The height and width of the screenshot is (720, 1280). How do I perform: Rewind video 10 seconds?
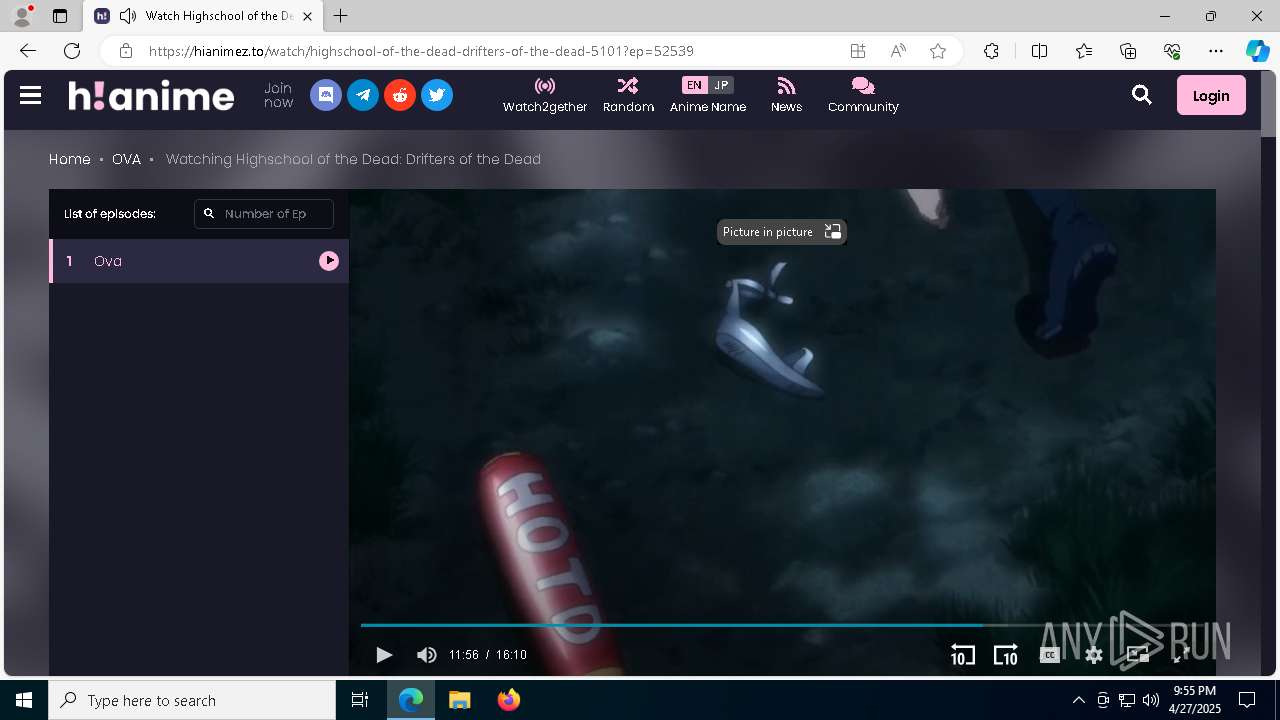tap(962, 655)
